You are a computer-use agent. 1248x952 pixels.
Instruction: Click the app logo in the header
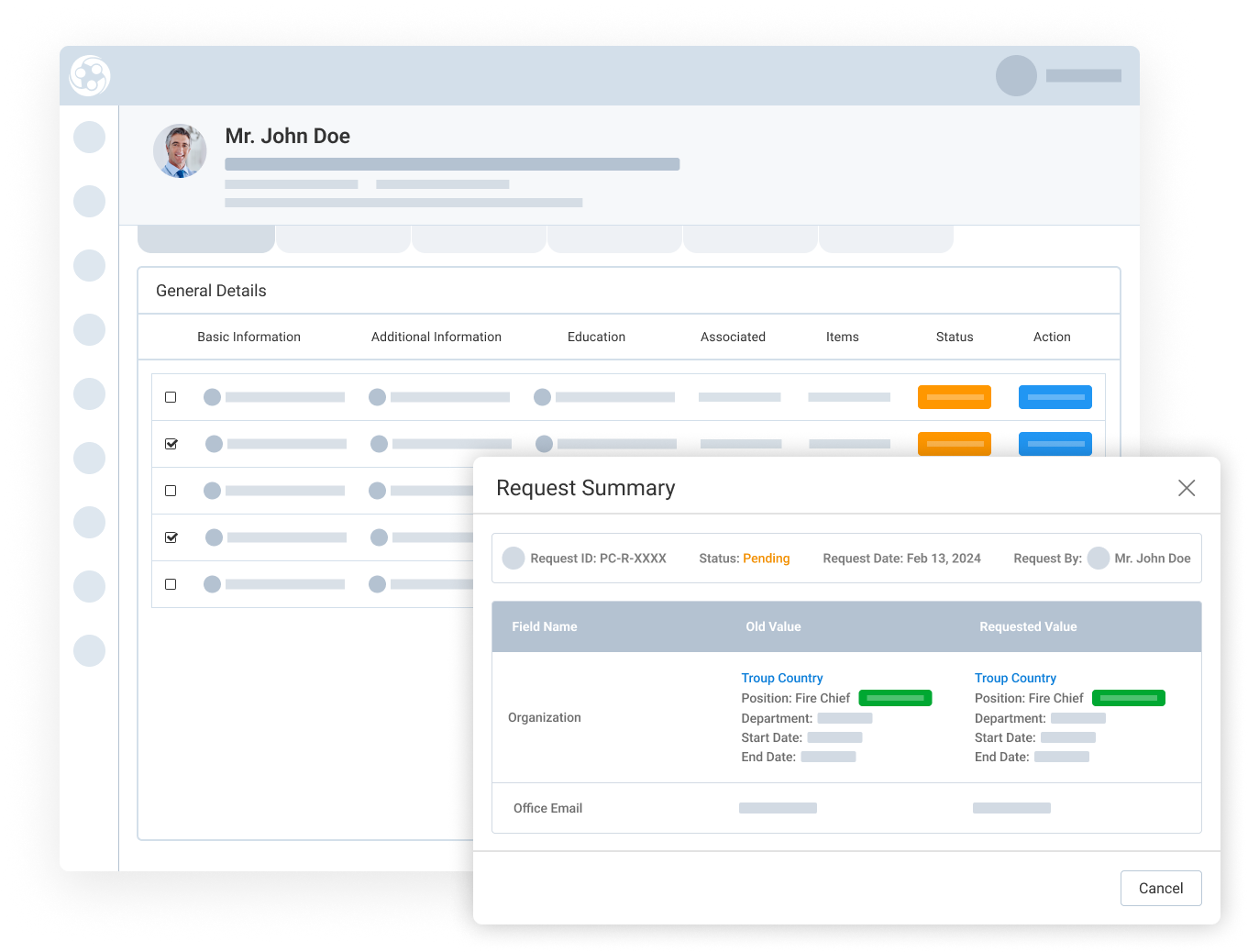click(x=90, y=76)
